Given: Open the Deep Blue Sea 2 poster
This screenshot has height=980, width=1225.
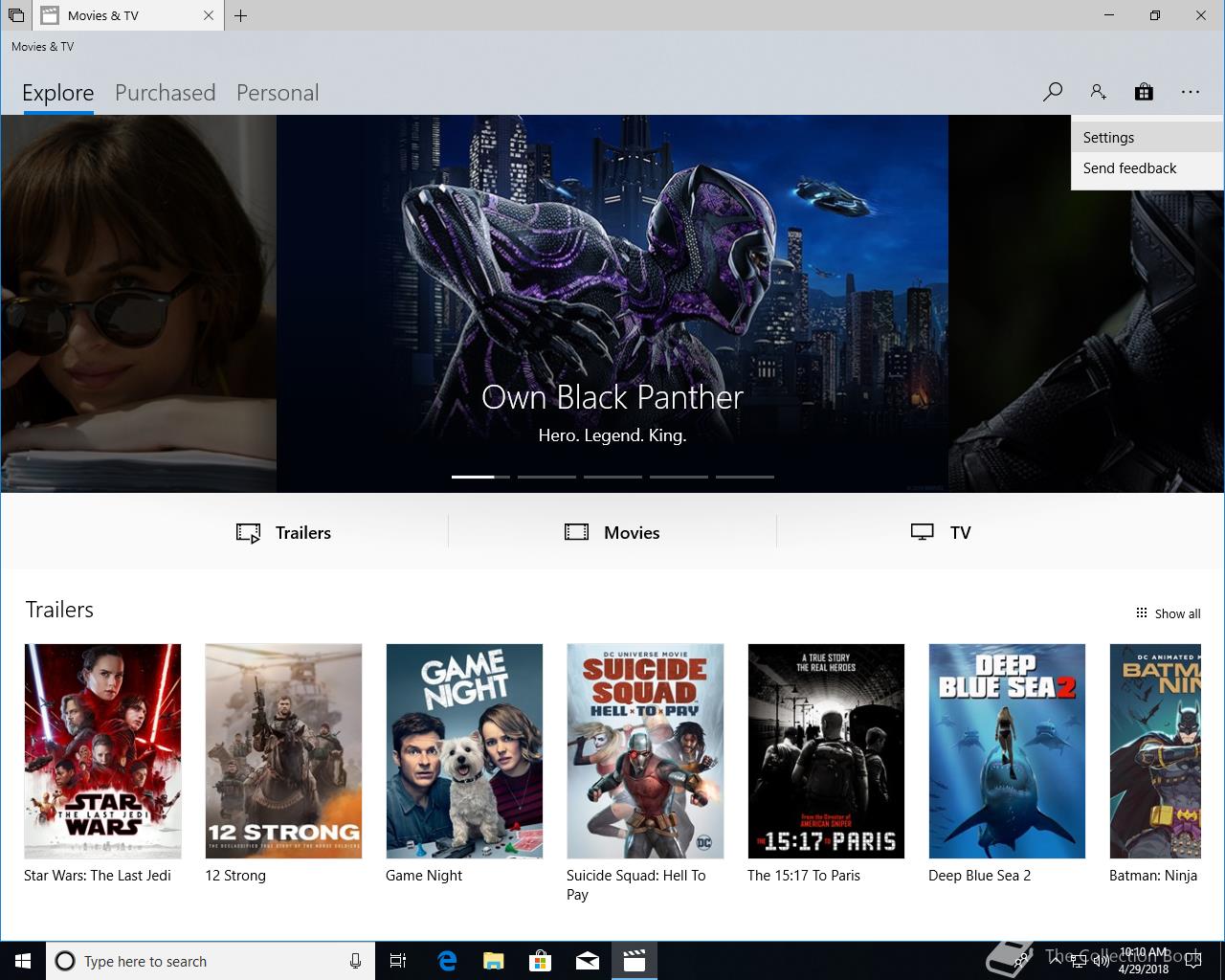Looking at the screenshot, I should (x=1007, y=751).
